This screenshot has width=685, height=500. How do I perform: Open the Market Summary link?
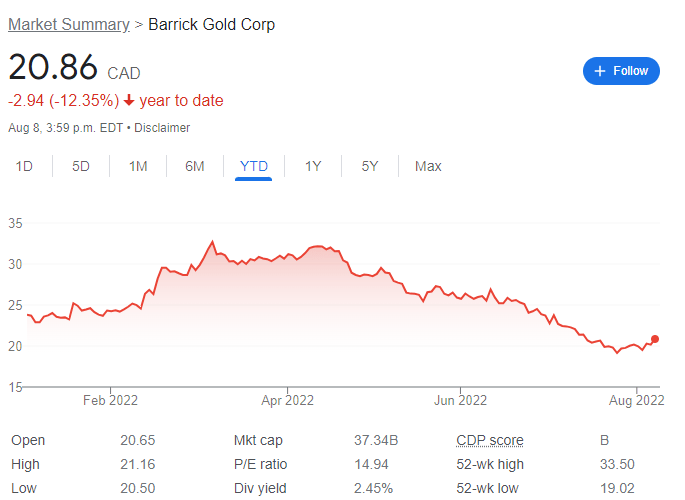[x=69, y=24]
